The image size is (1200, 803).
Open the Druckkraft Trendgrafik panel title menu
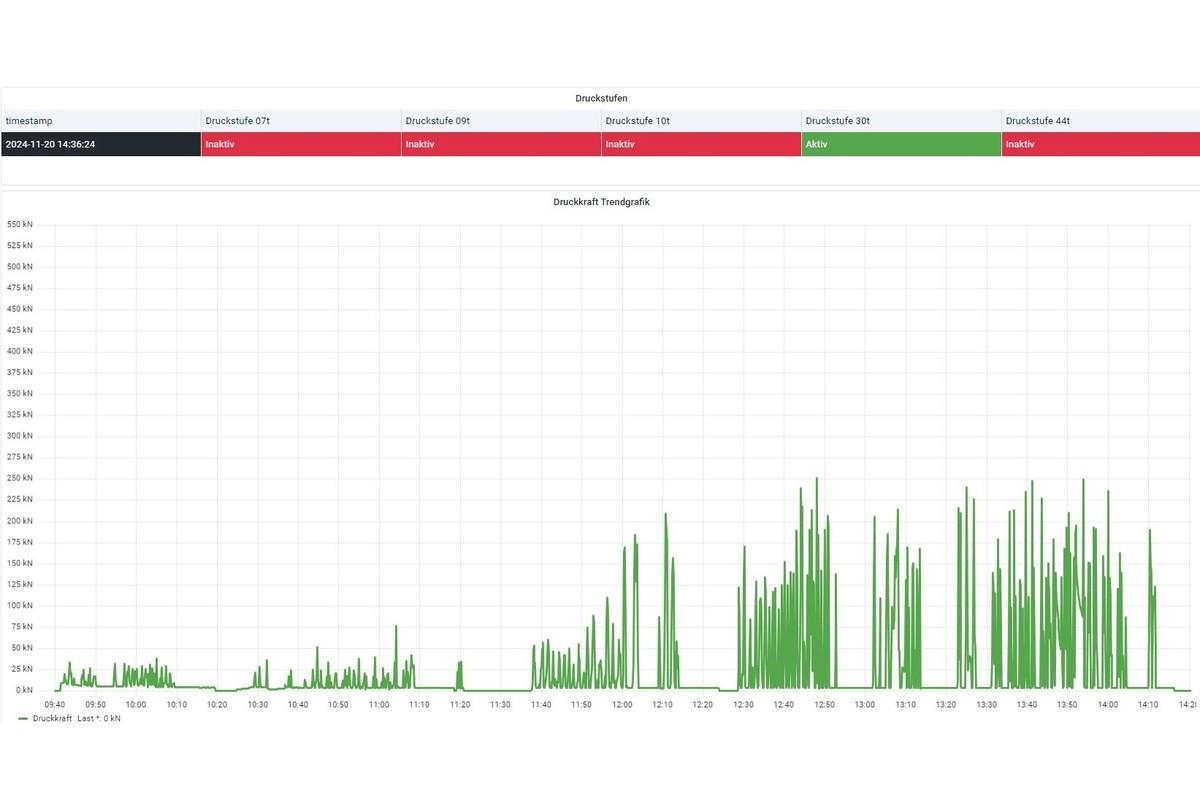[x=601, y=202]
